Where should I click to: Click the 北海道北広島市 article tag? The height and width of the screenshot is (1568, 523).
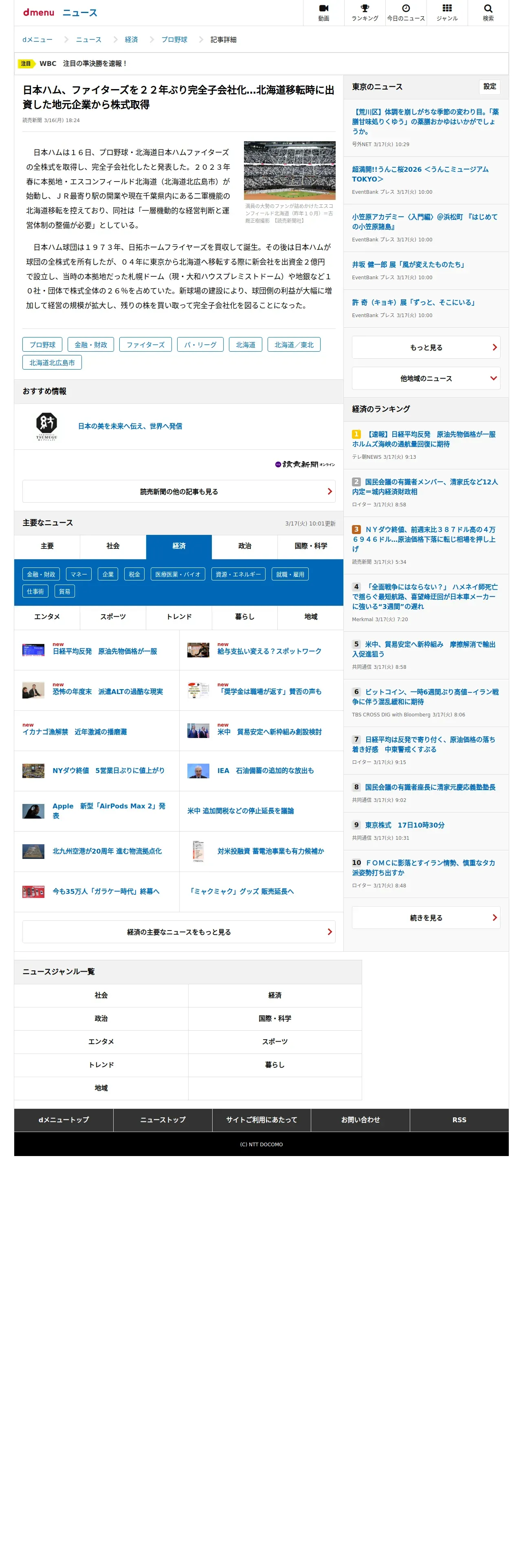(52, 363)
